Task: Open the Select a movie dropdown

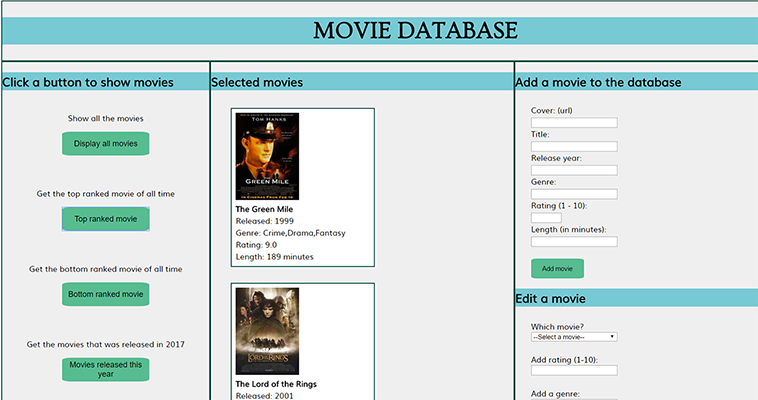Action: click(x=574, y=337)
